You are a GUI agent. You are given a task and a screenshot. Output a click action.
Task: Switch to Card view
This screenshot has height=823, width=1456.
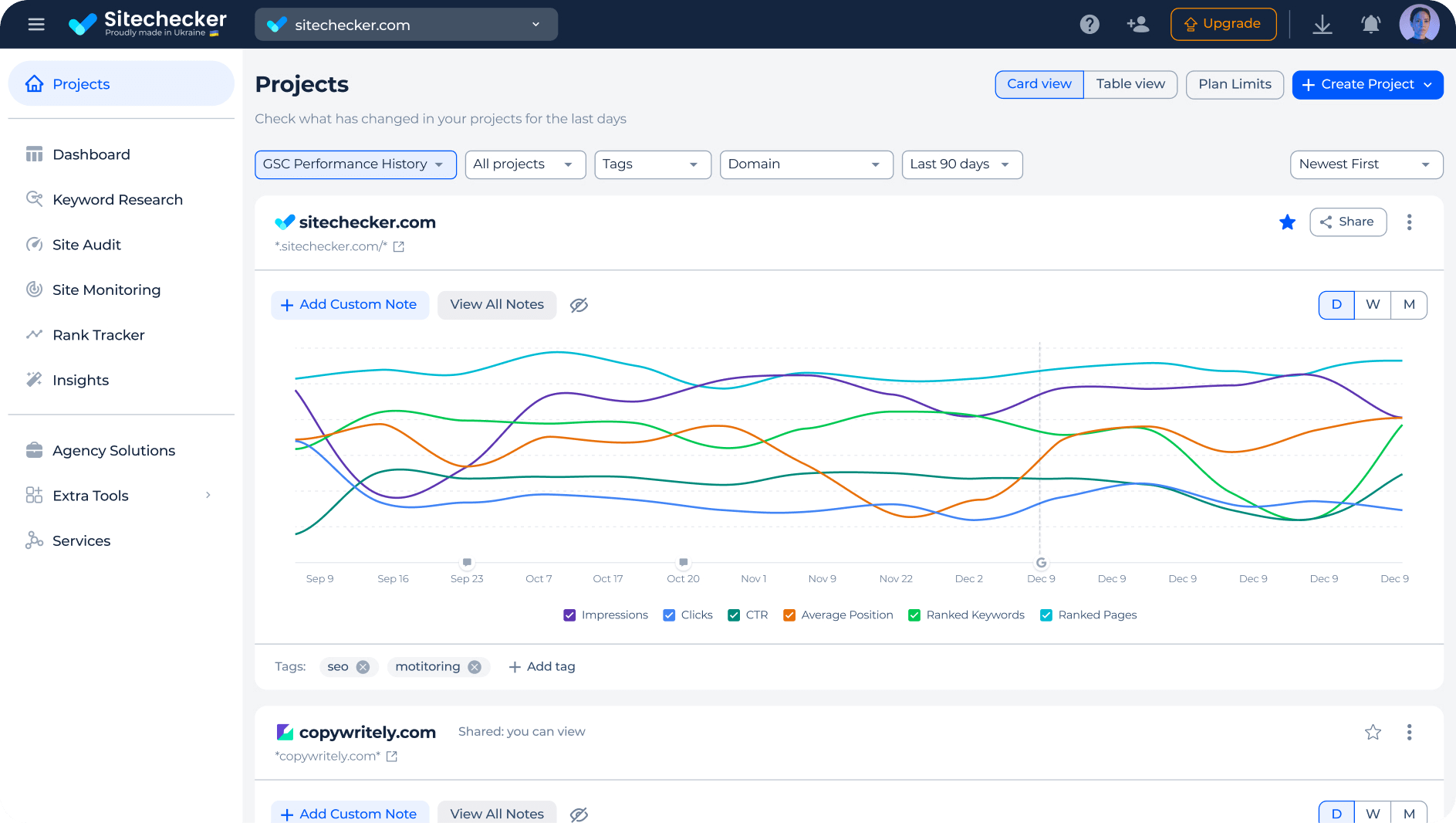click(1039, 84)
